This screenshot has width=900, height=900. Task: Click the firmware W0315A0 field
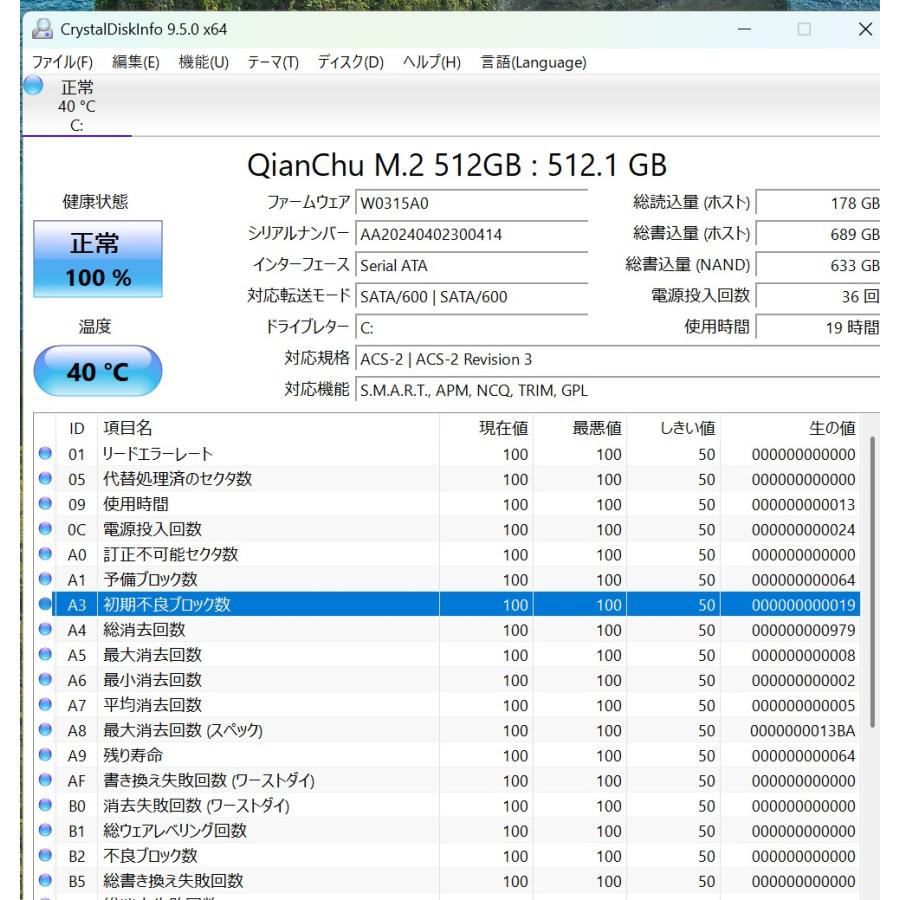472,204
